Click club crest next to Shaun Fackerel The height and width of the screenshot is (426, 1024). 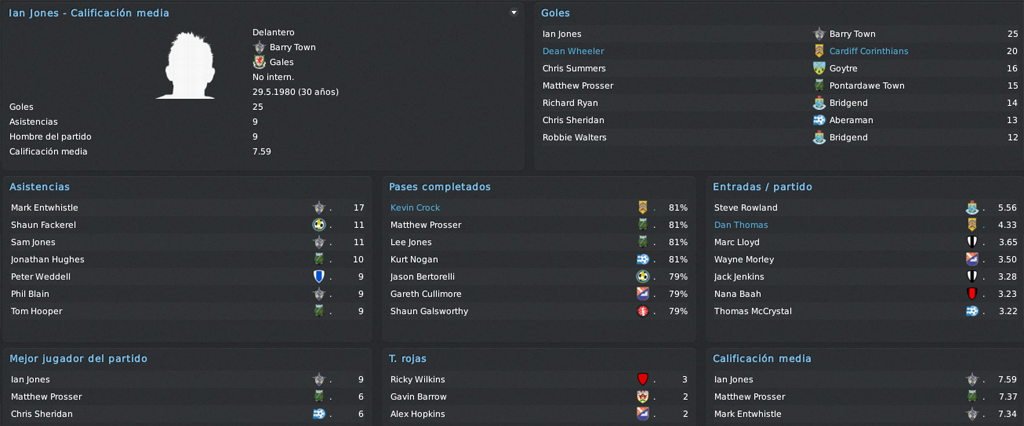point(319,225)
